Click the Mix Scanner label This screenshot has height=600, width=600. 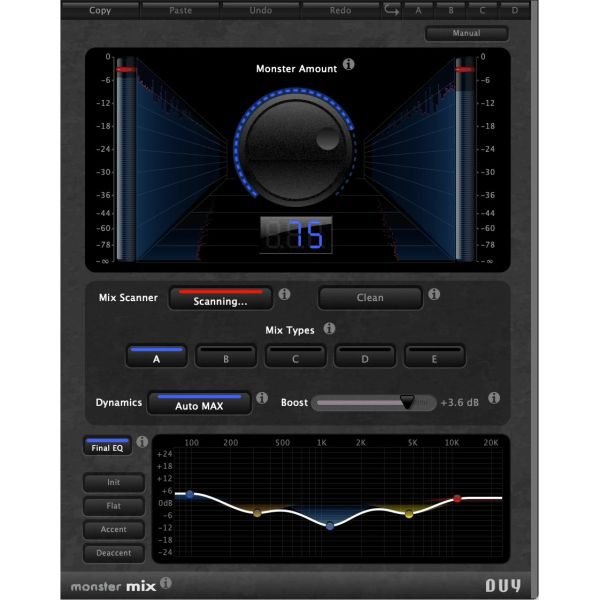point(128,298)
